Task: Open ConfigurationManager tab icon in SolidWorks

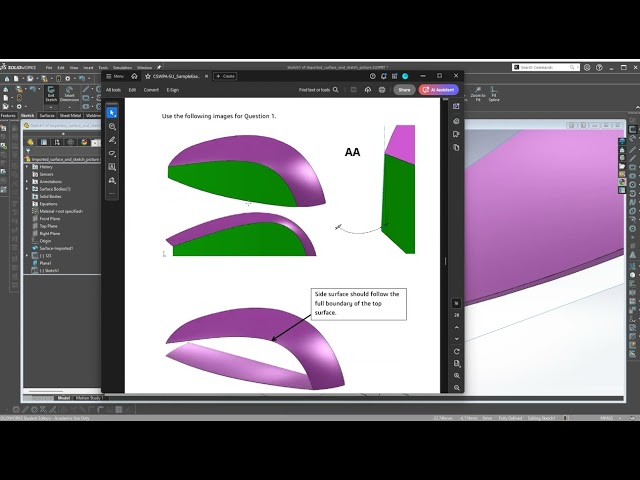Action: [57, 142]
